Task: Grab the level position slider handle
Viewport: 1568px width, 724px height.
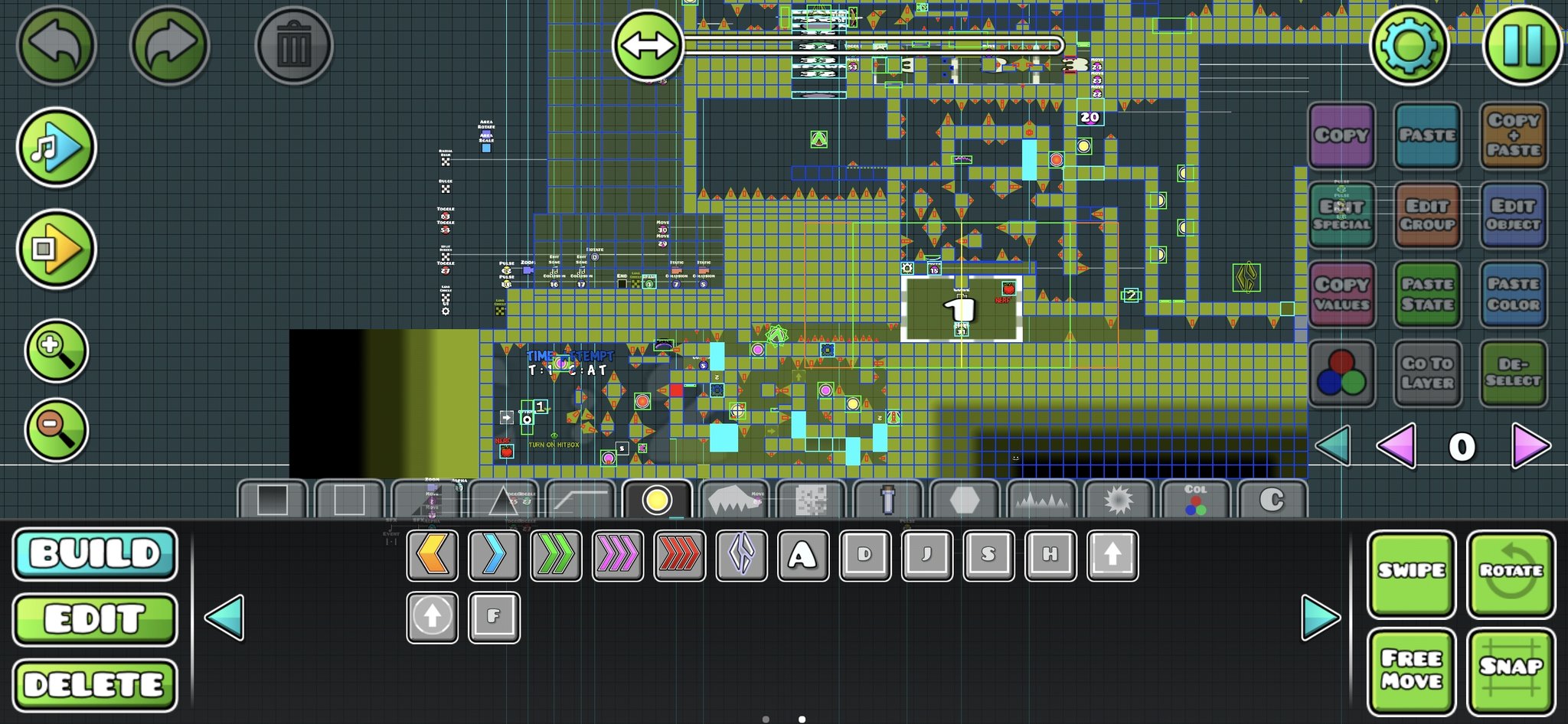Action: [648, 45]
